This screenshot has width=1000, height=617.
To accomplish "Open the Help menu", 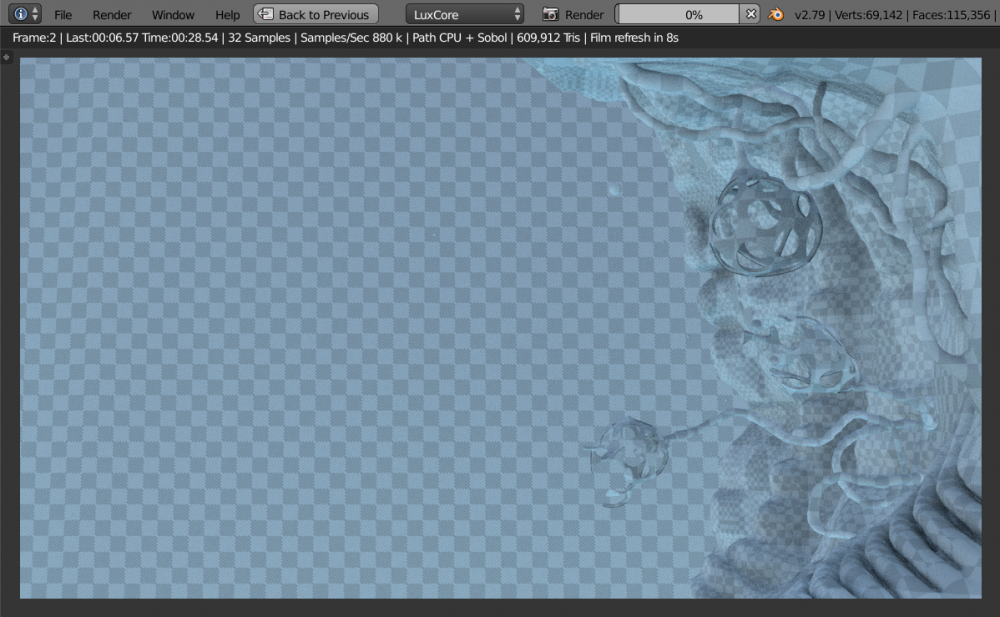I will tap(227, 15).
